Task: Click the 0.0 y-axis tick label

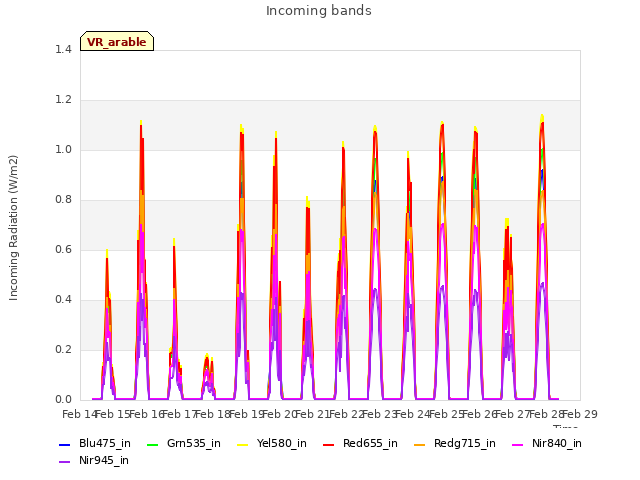Action: (63, 399)
